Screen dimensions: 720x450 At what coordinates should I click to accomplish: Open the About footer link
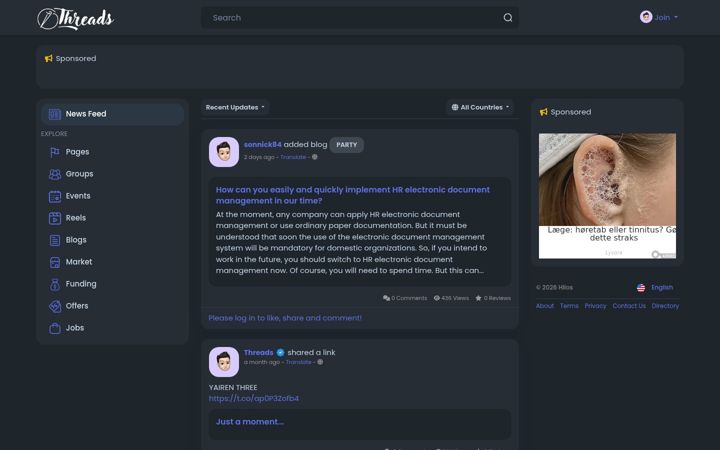[x=545, y=306]
